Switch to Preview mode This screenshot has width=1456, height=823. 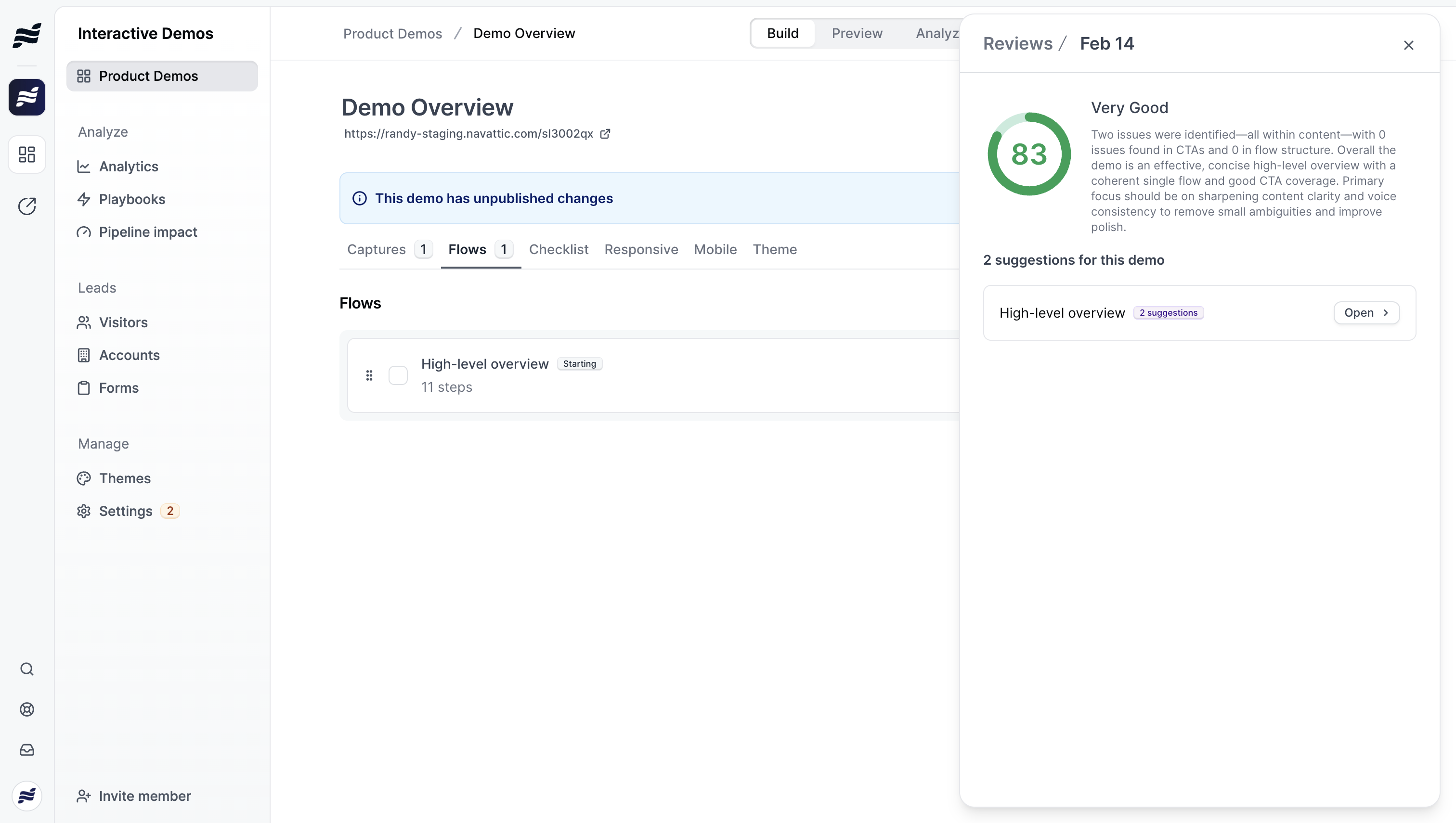click(x=857, y=33)
